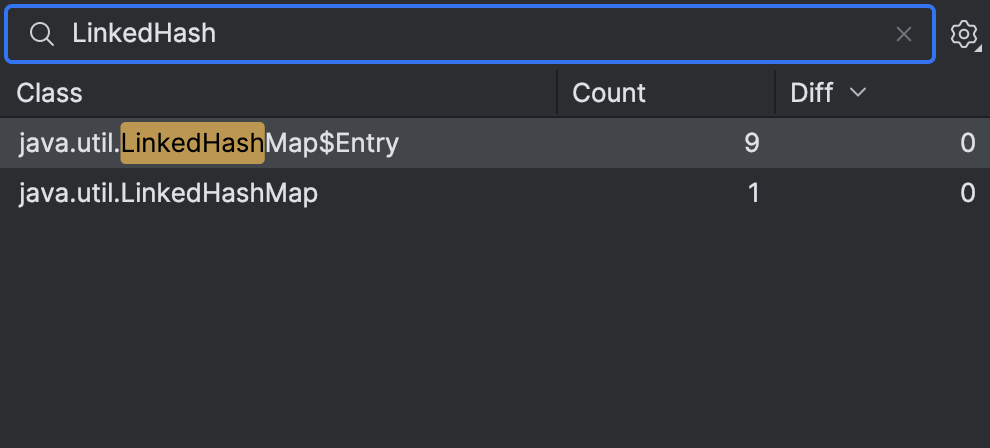Clear the LinkedHash search text
Image resolution: width=990 pixels, height=448 pixels.
pos(903,34)
